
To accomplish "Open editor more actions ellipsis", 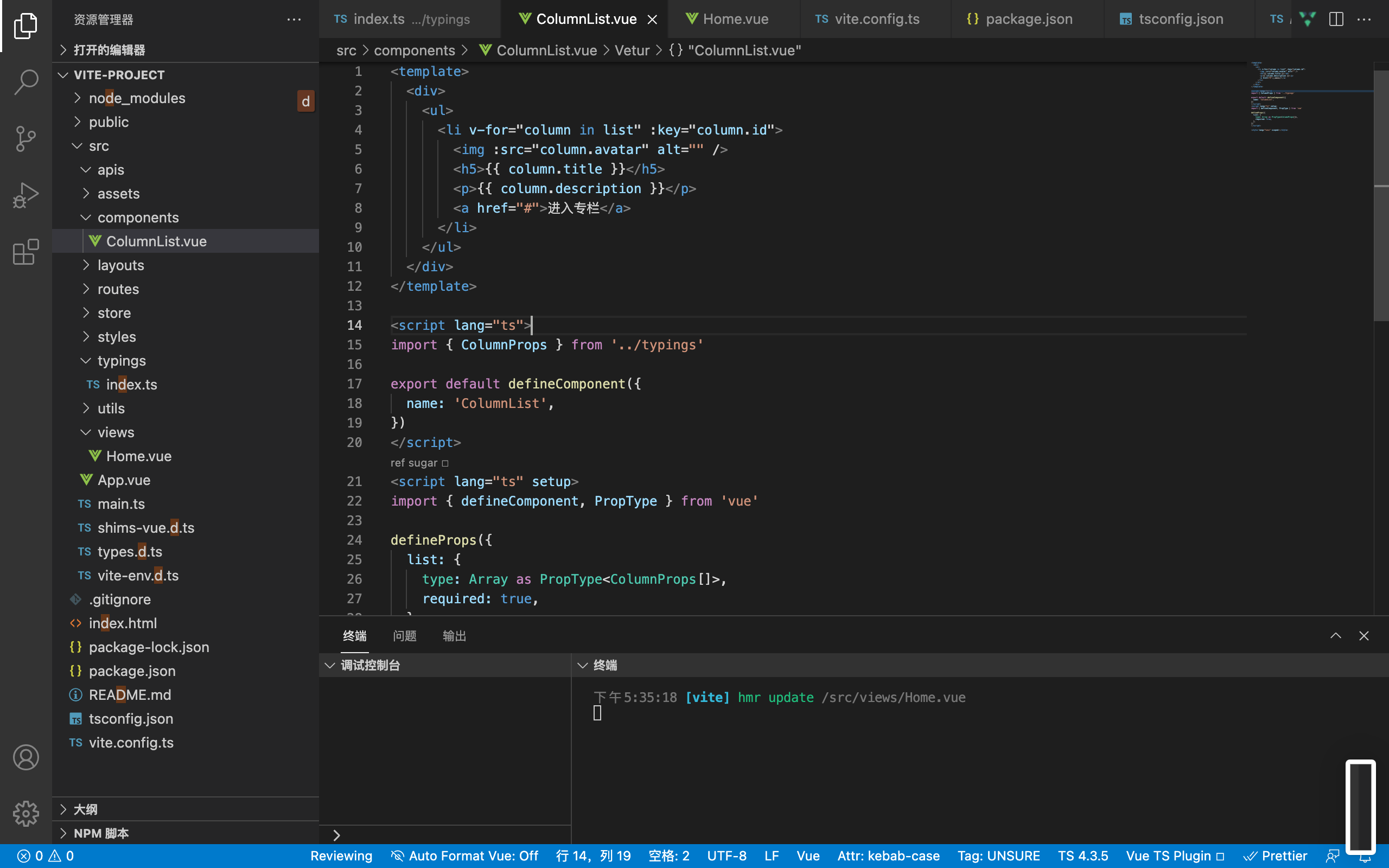I will tap(1363, 19).
